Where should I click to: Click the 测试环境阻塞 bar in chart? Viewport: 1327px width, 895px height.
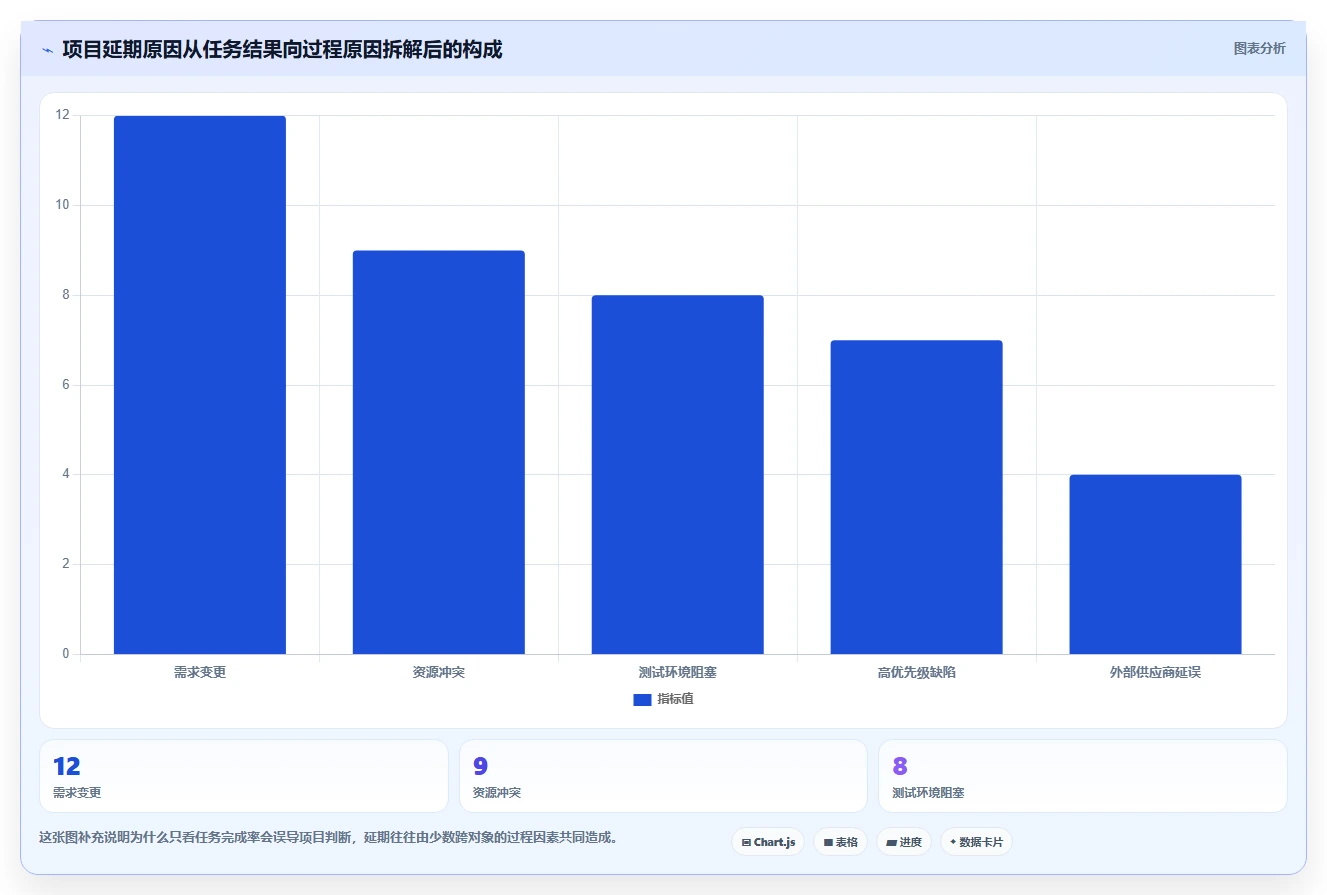click(678, 475)
